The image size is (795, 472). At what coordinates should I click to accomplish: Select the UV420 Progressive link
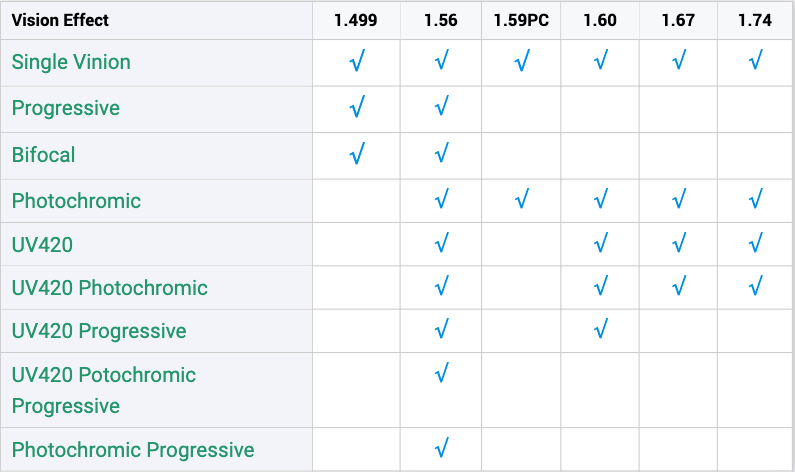point(99,331)
